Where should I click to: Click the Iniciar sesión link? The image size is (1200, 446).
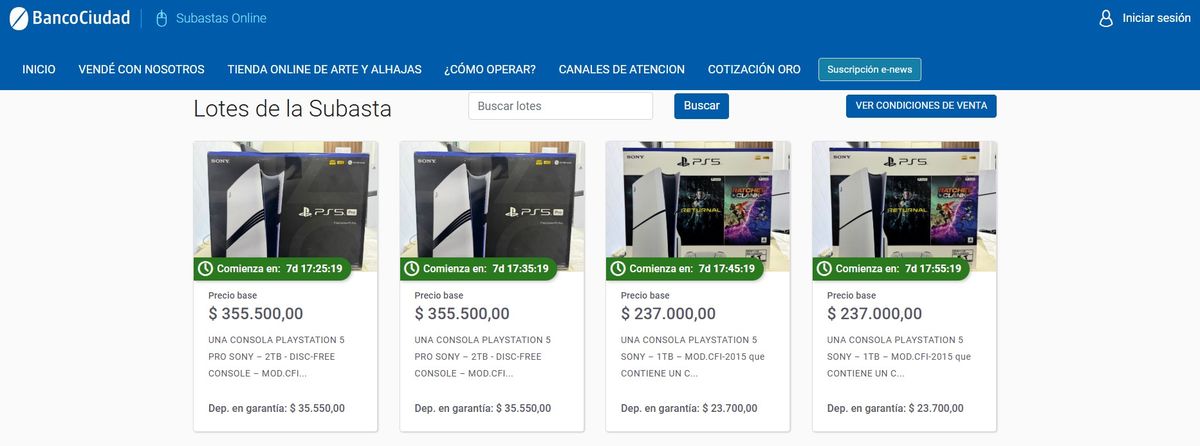[x=1156, y=18]
